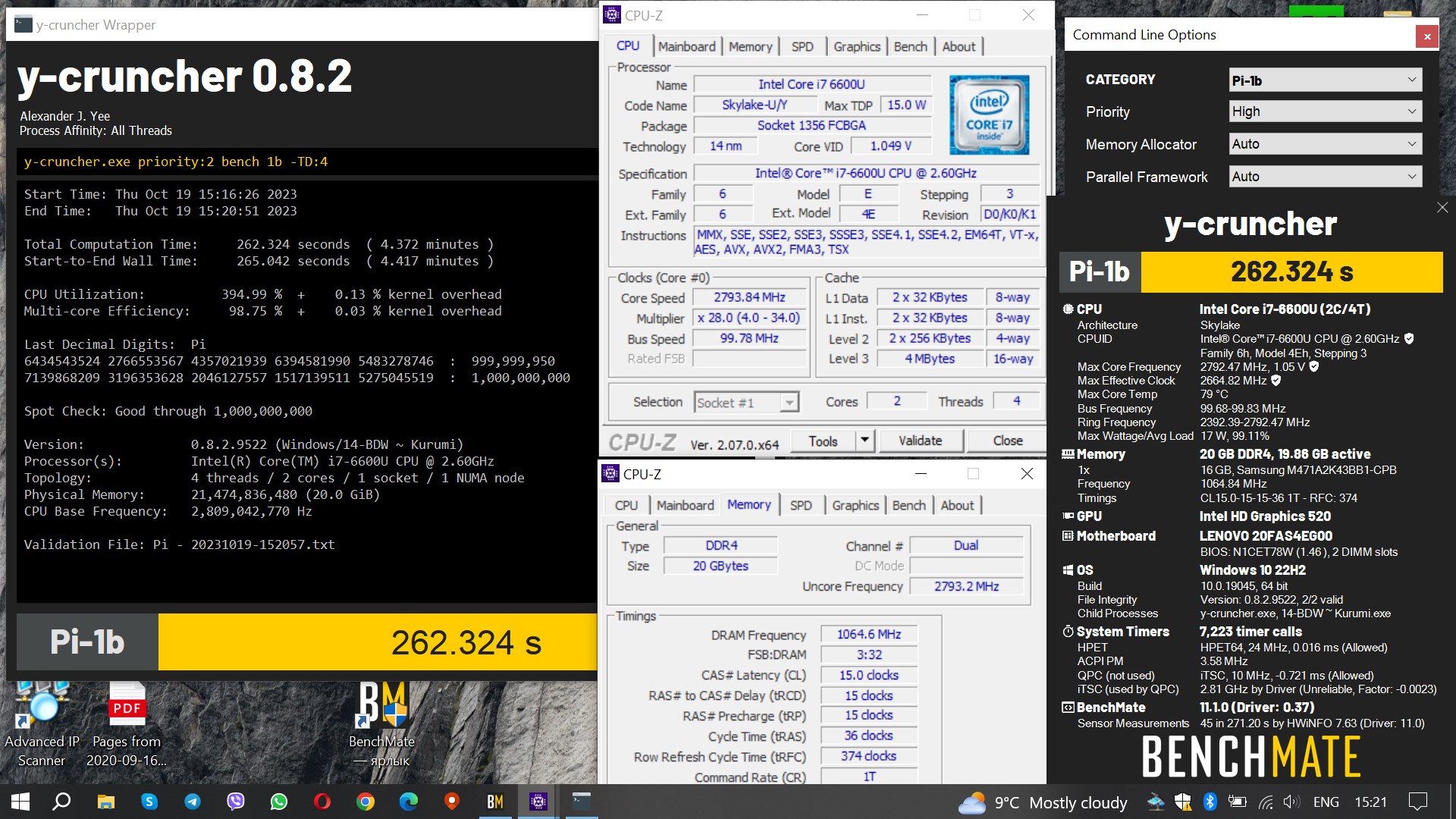Image resolution: width=1456 pixels, height=819 pixels.
Task: Click the Intel Core i7 logo in CPU-Z
Action: (989, 115)
